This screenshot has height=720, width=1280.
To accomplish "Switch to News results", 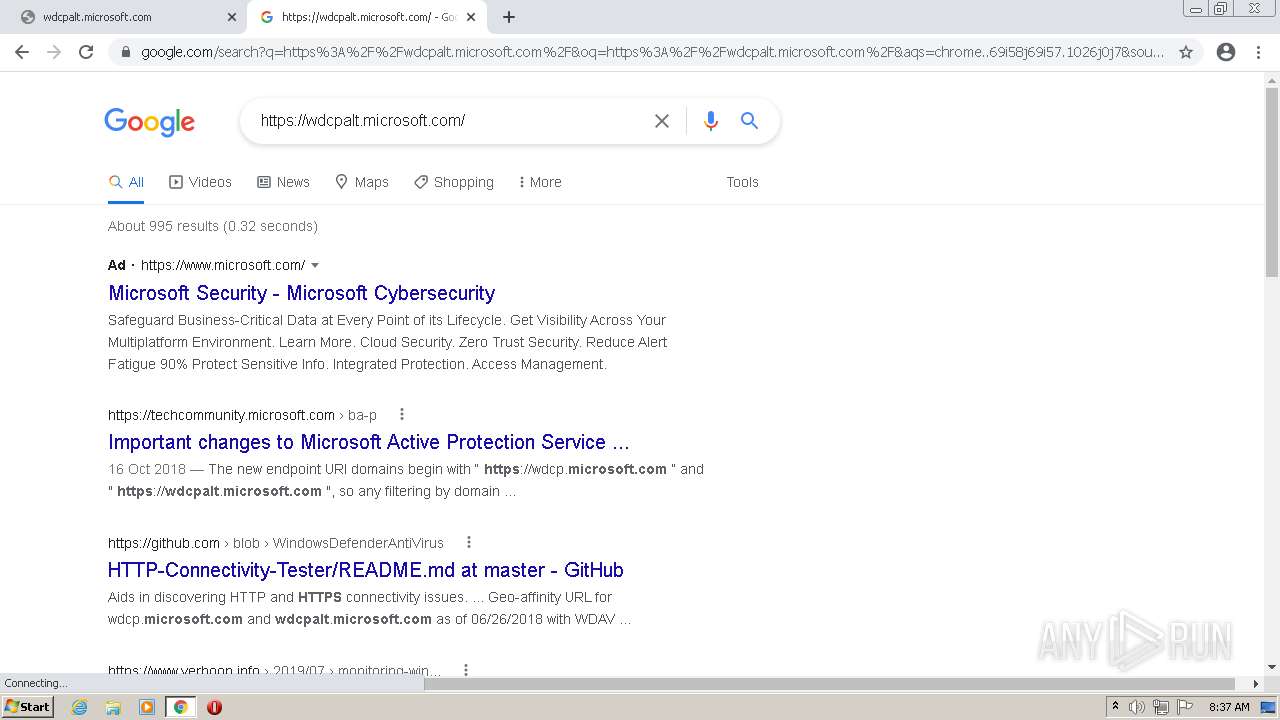I will (283, 182).
